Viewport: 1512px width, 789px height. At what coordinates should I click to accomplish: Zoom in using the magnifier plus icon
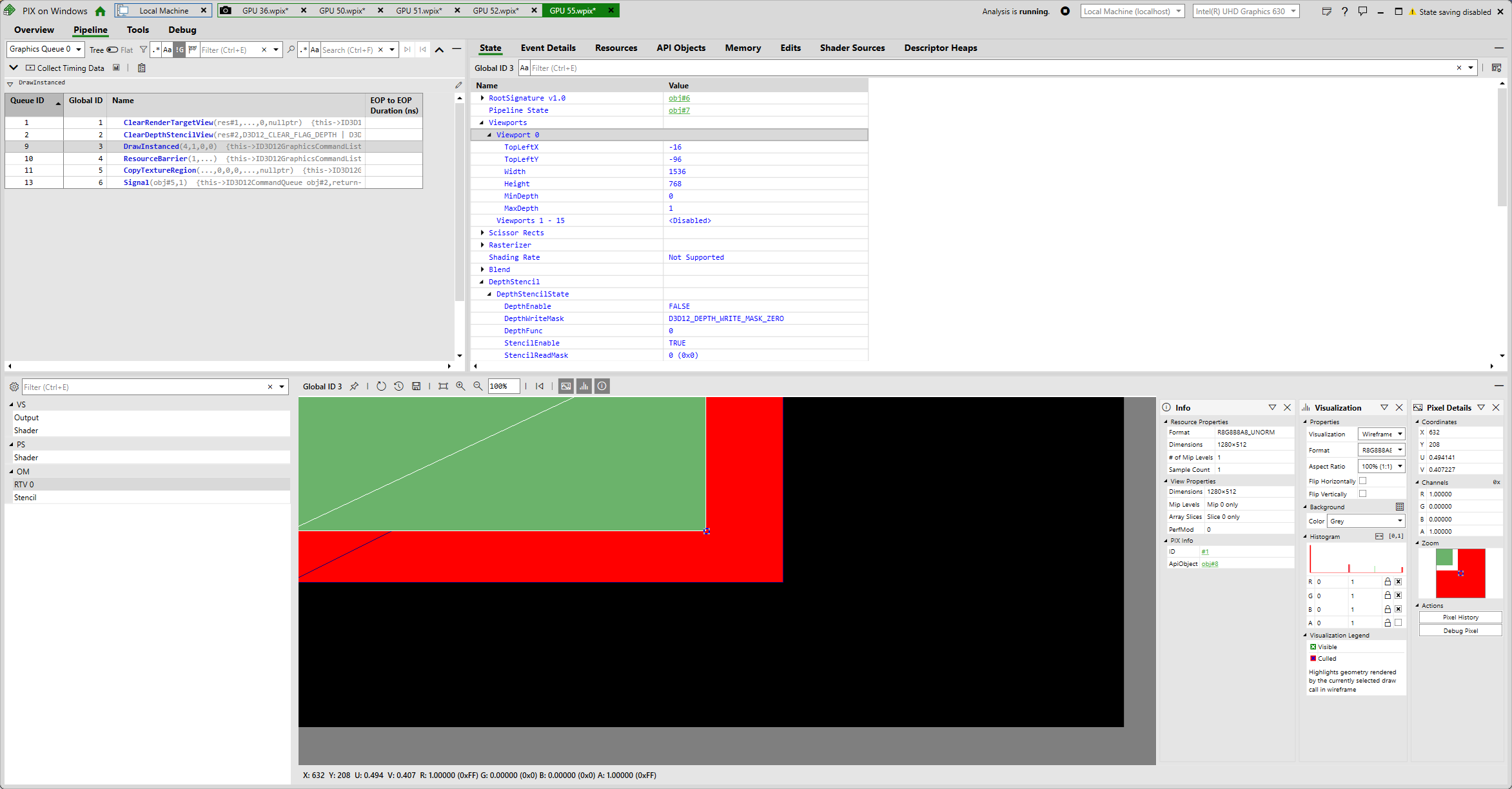(x=460, y=385)
